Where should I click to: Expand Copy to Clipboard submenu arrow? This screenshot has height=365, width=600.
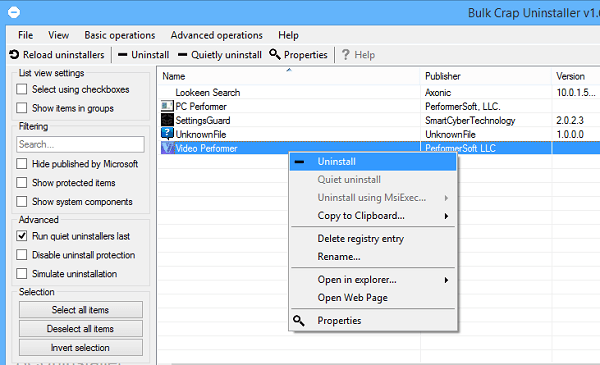[x=446, y=216]
